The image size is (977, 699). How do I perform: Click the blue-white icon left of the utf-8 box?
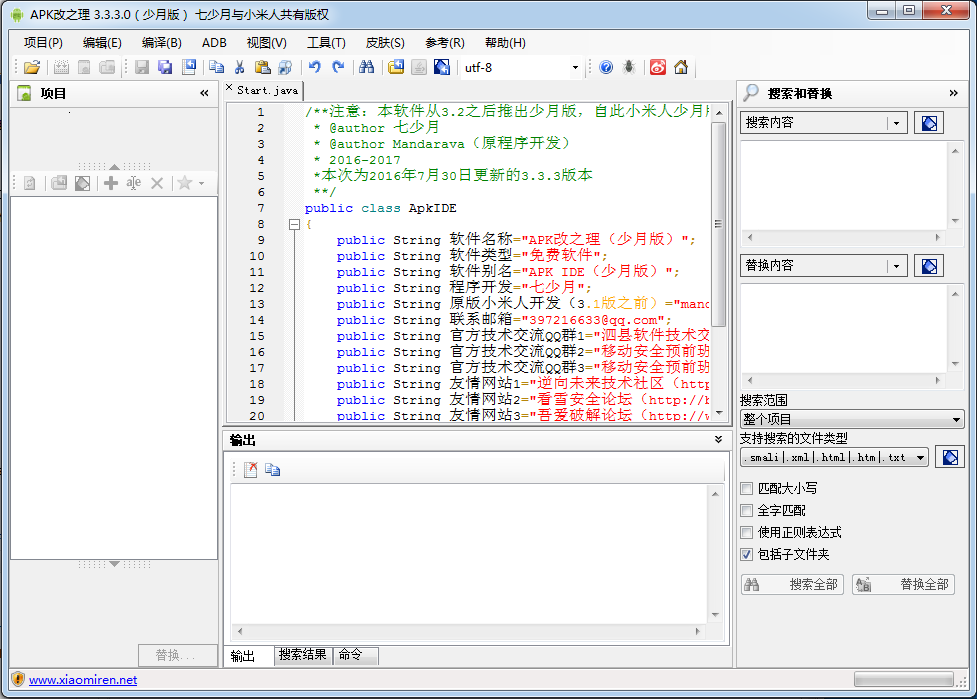coord(442,67)
